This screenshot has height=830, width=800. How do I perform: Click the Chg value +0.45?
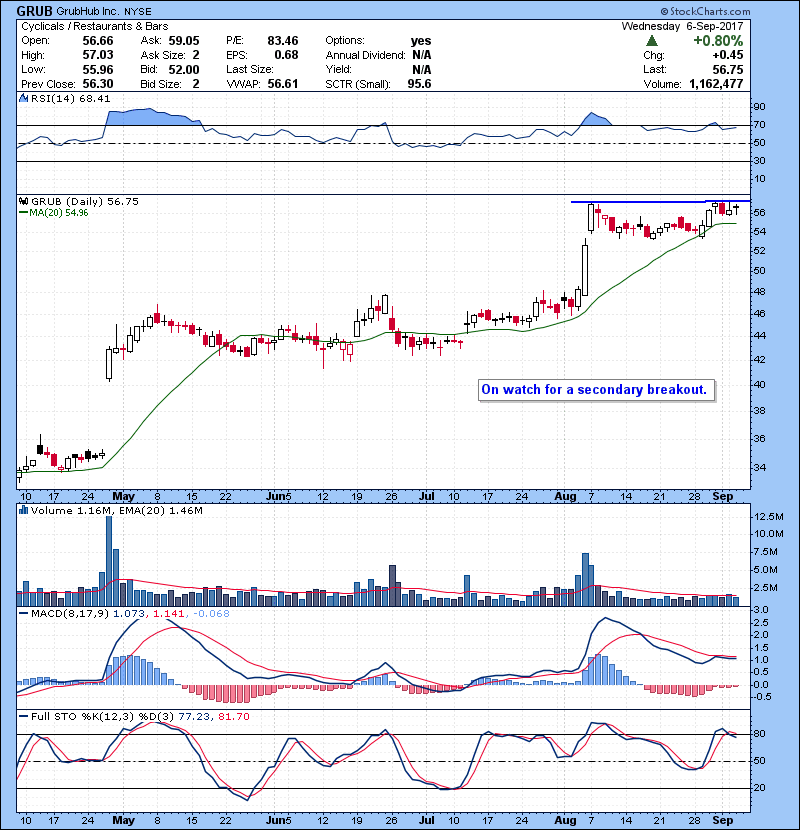(727, 55)
